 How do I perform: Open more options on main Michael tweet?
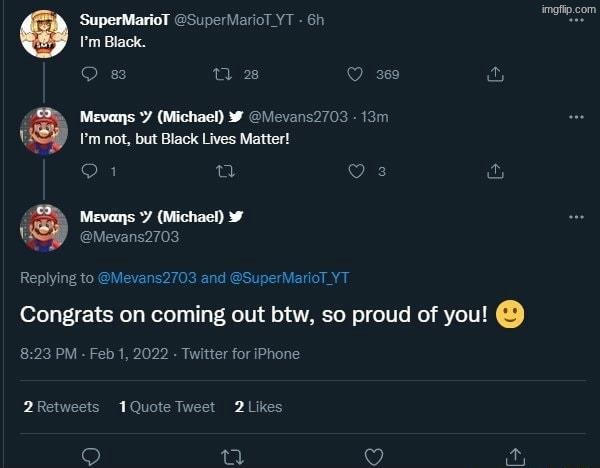click(x=575, y=216)
